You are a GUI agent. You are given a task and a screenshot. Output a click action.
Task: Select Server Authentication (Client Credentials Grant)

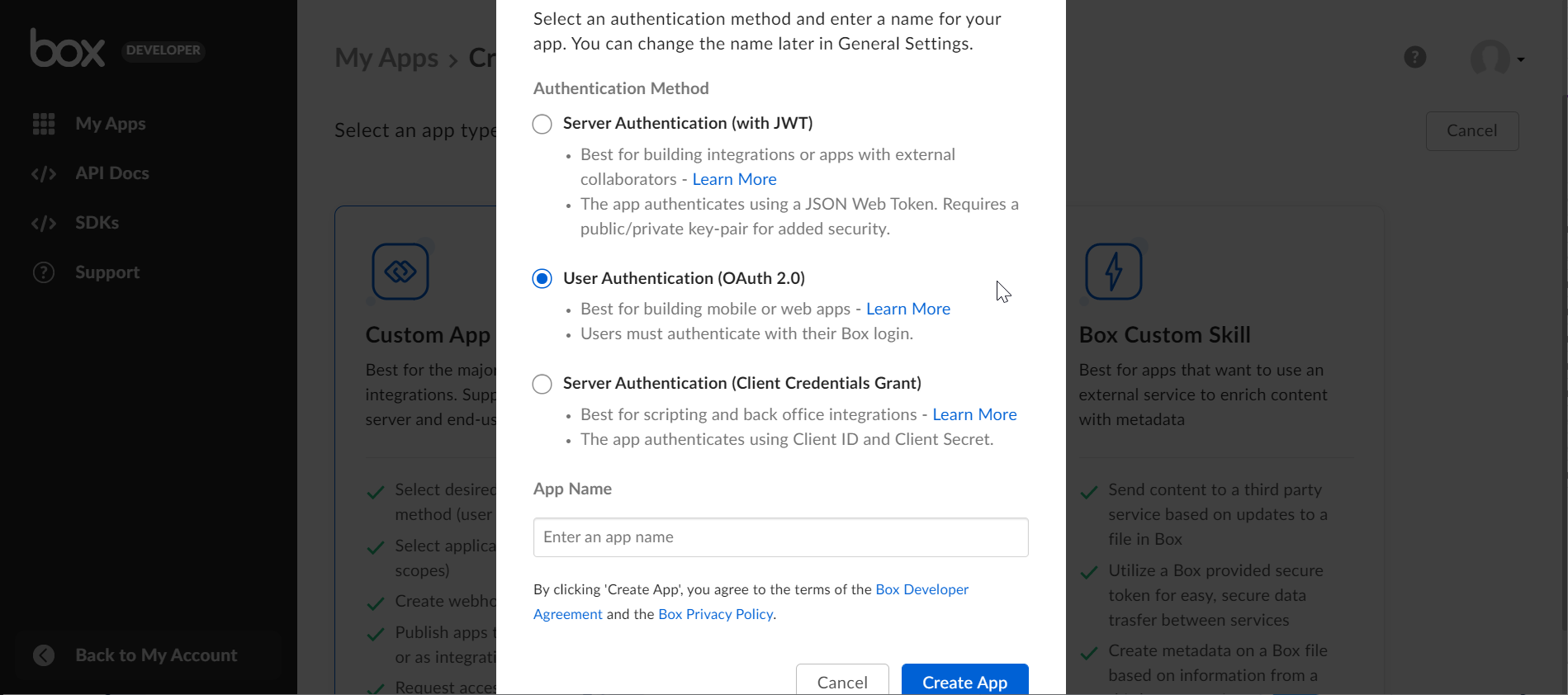(x=542, y=383)
